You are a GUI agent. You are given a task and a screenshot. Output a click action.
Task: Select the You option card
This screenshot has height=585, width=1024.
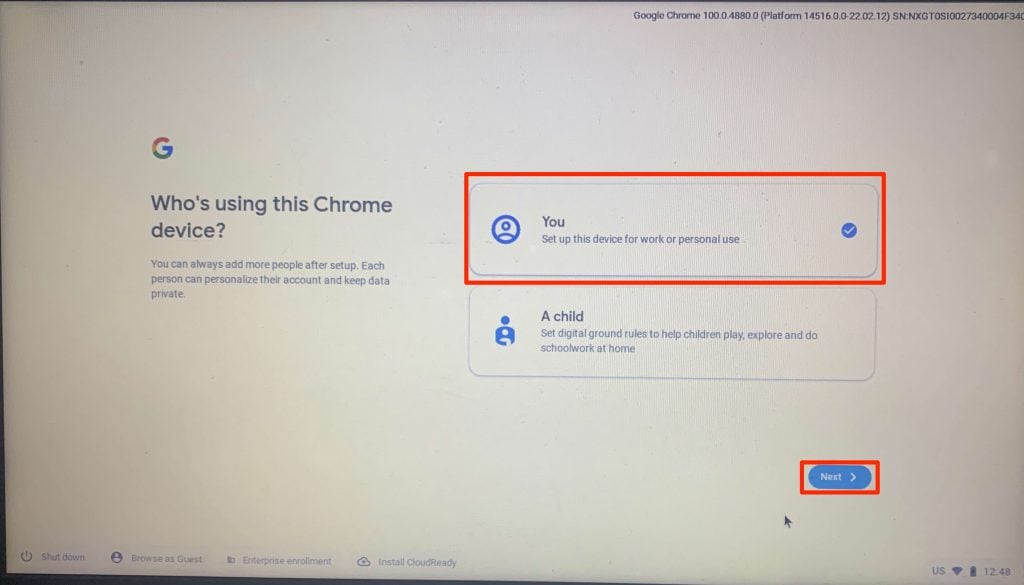[673, 230]
